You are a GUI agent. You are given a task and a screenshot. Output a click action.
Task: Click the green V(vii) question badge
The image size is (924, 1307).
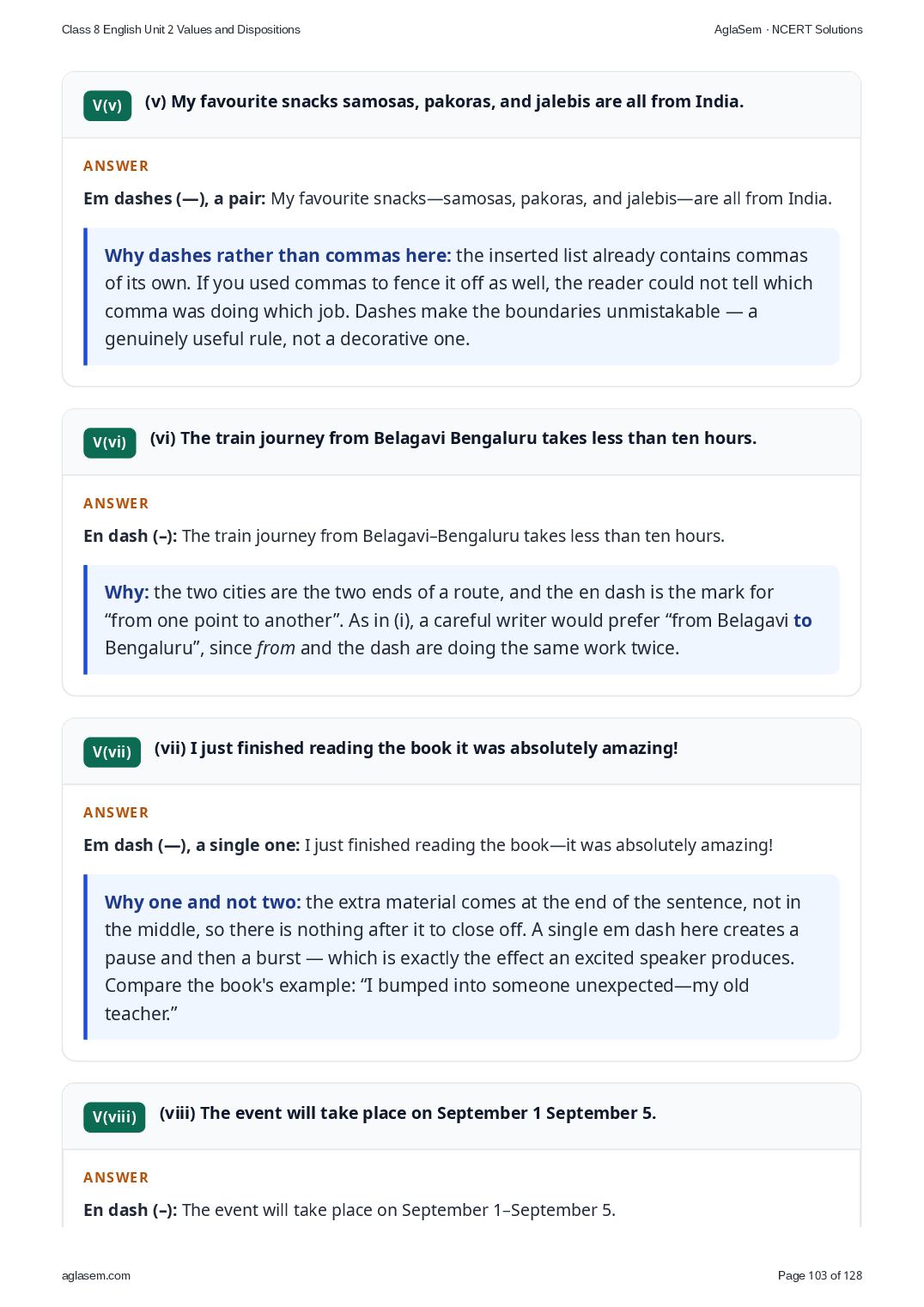[x=112, y=752]
